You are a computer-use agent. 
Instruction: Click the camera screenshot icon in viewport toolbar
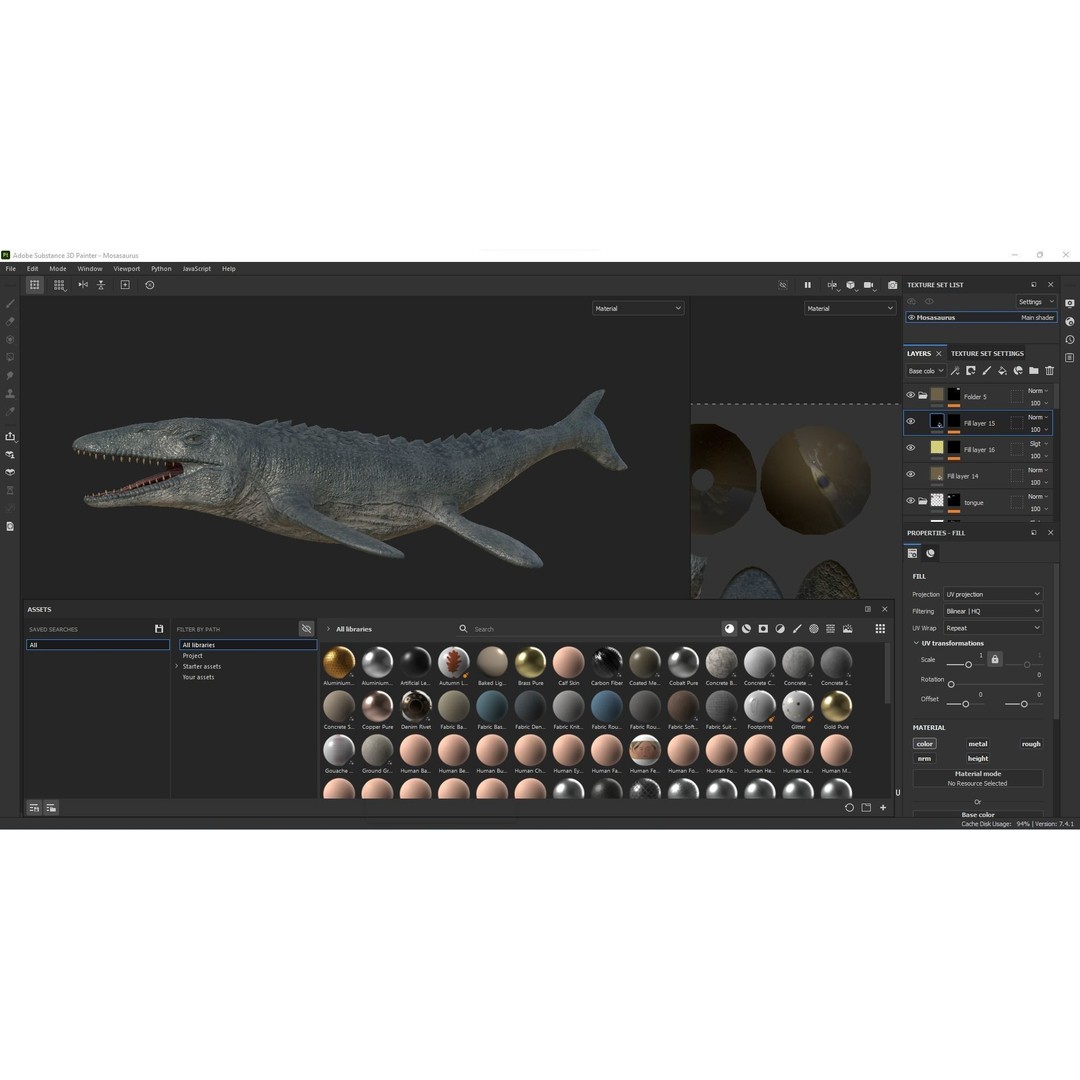(892, 285)
